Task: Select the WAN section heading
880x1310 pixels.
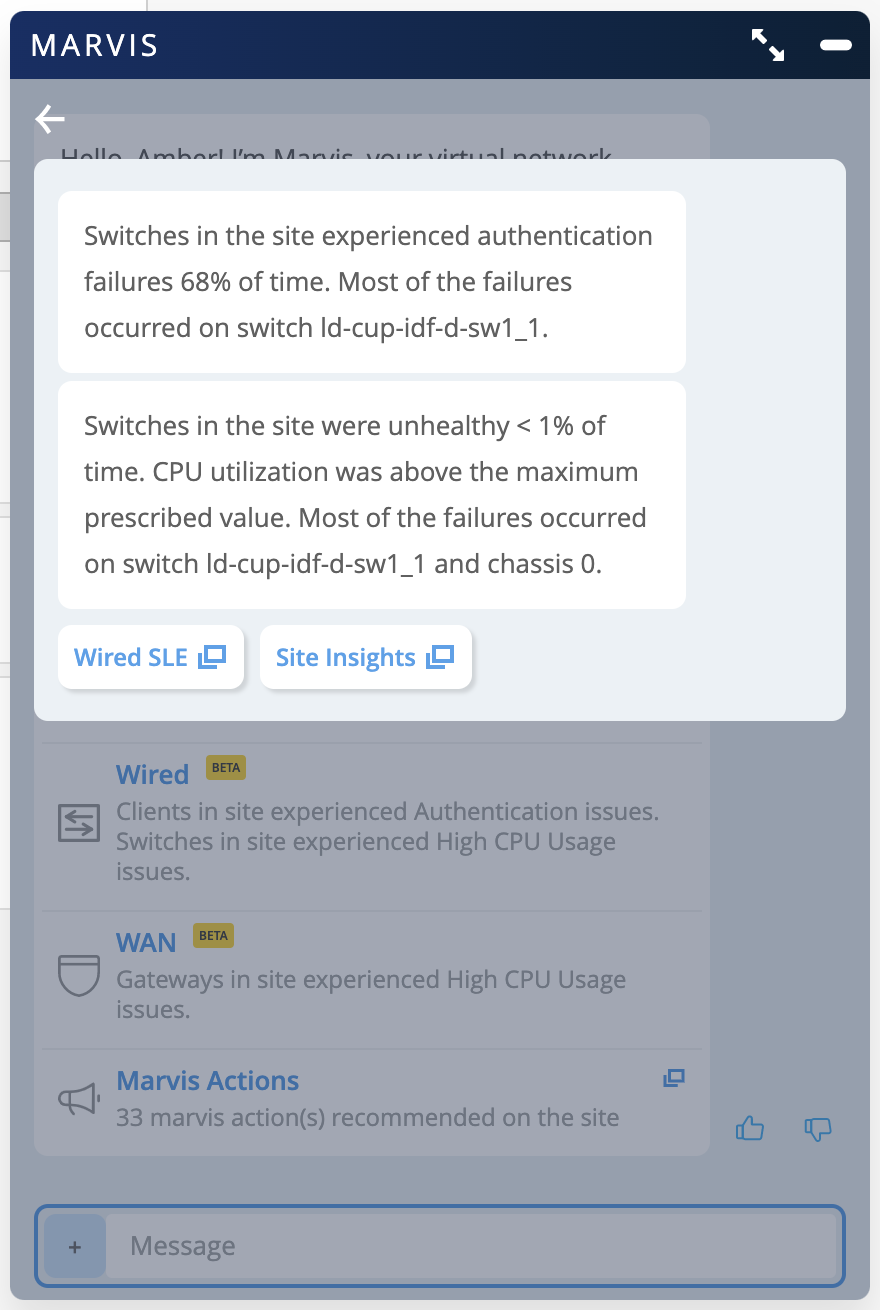Action: pyautogui.click(x=146, y=943)
